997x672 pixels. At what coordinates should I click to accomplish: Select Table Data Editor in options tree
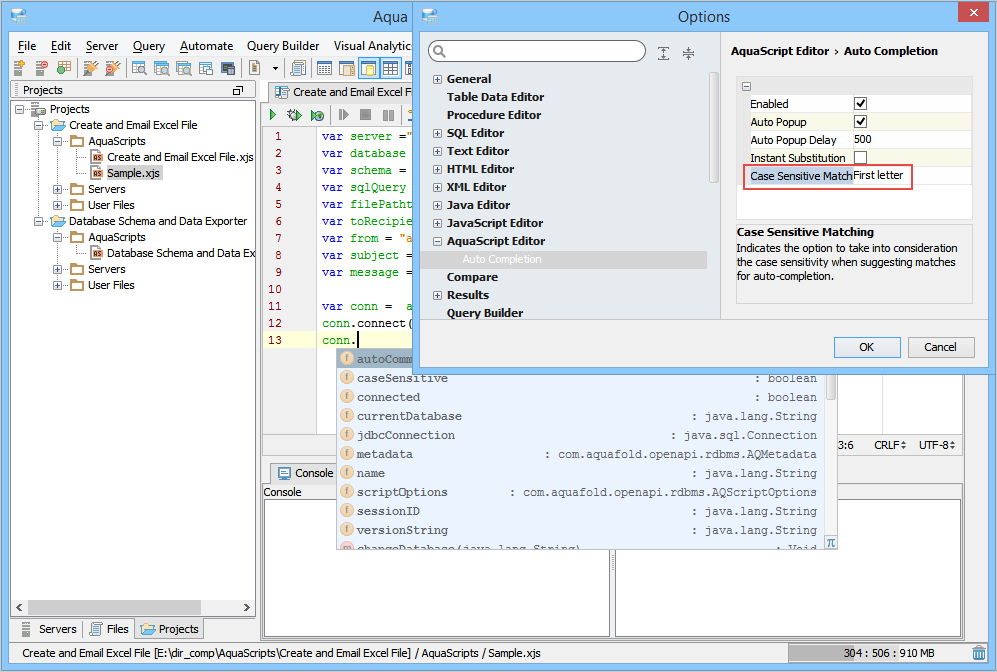coord(495,97)
